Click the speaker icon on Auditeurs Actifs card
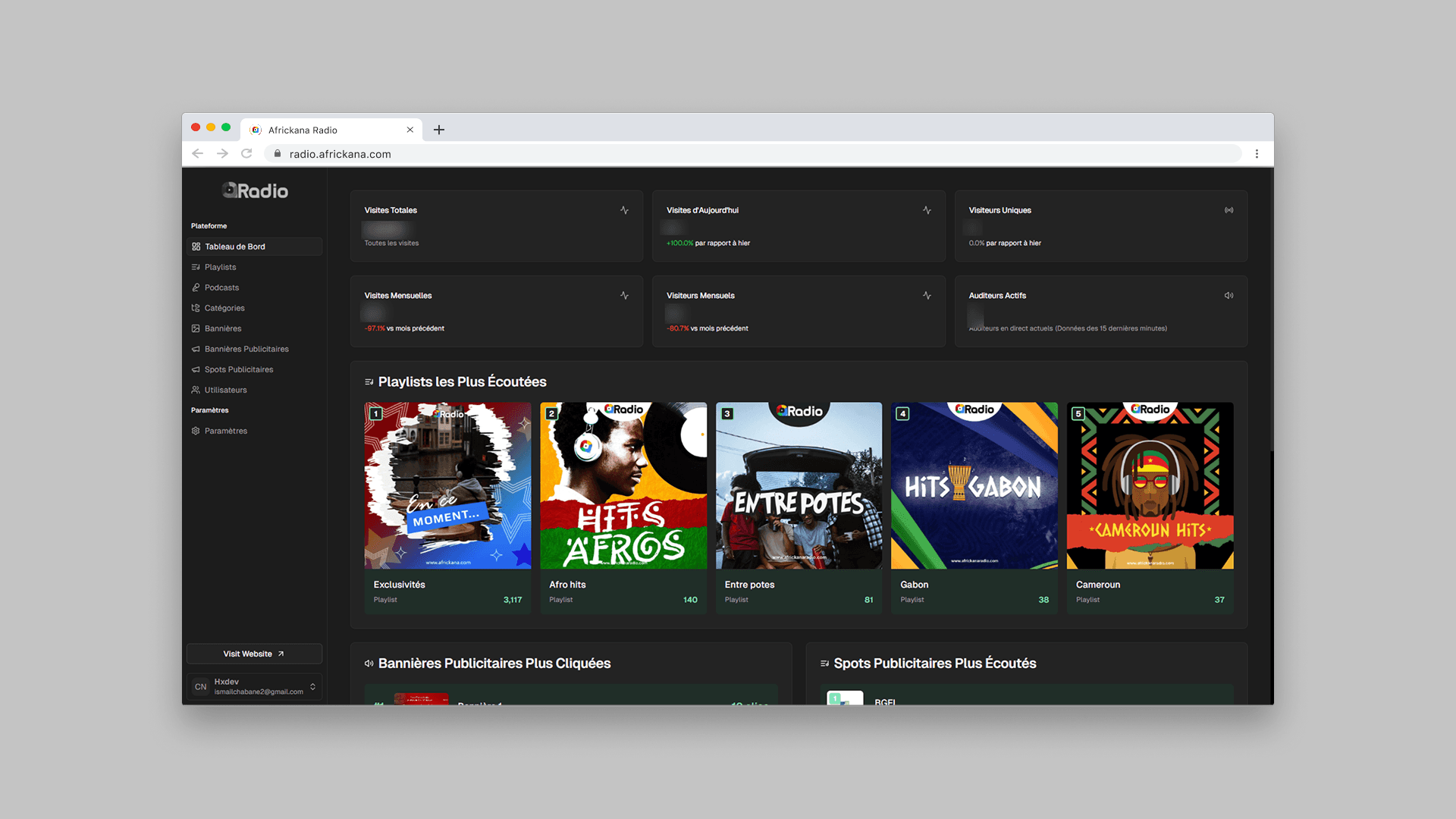The image size is (1456, 819). click(1229, 295)
